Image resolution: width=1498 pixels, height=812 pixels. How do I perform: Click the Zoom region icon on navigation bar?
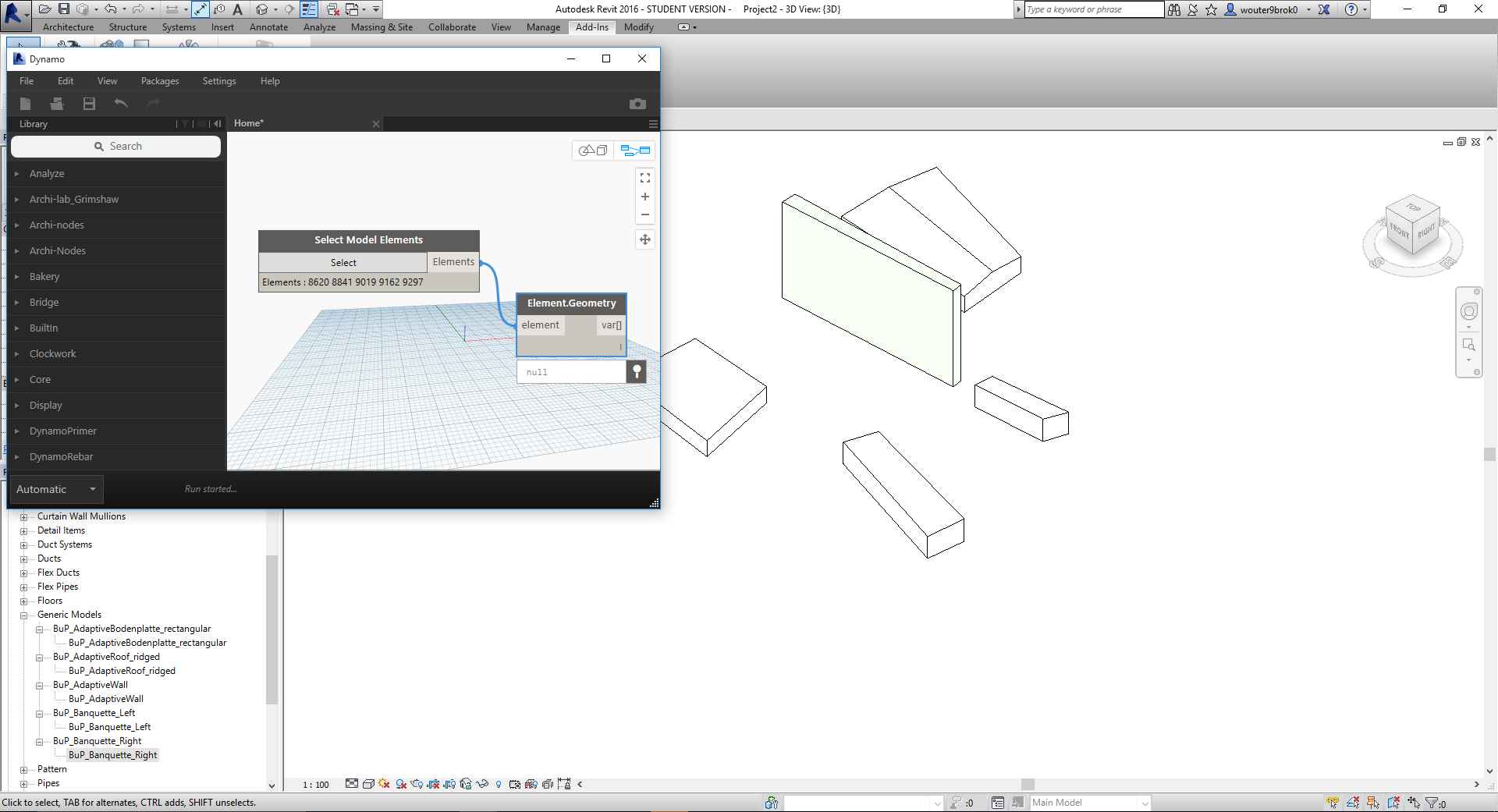point(1469,345)
